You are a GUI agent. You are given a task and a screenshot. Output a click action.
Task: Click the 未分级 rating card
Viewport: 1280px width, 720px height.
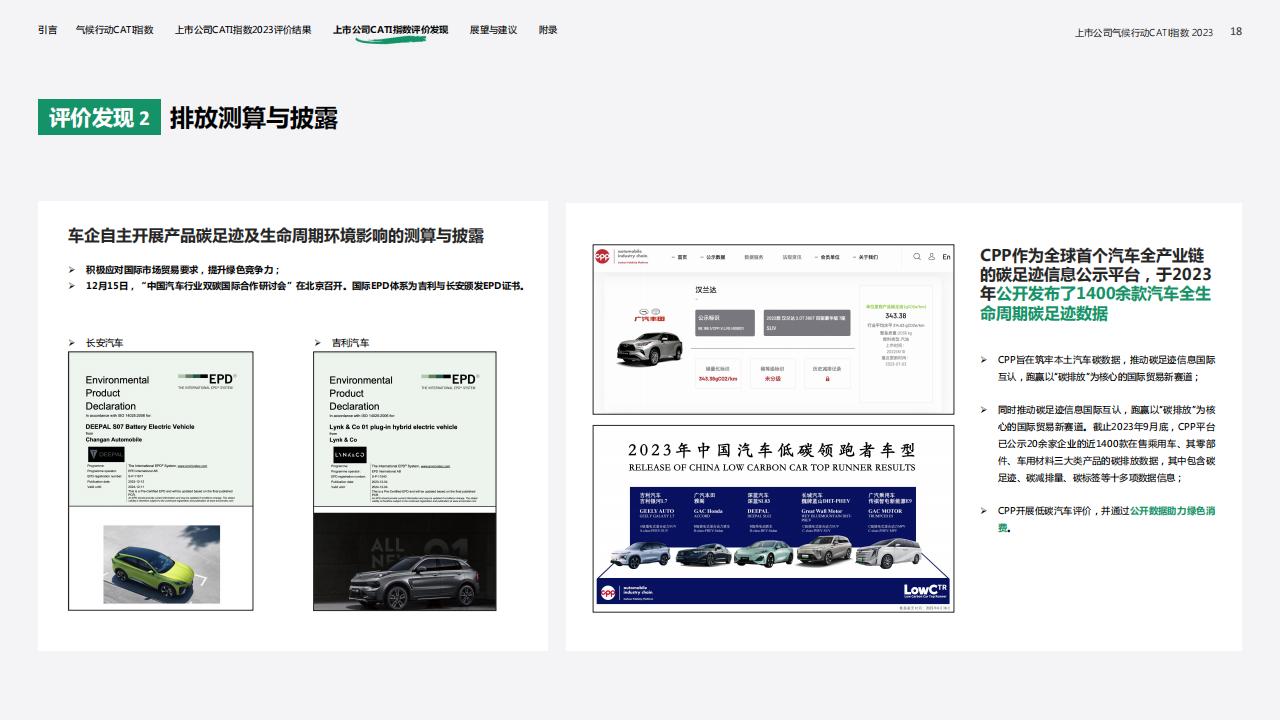(773, 373)
